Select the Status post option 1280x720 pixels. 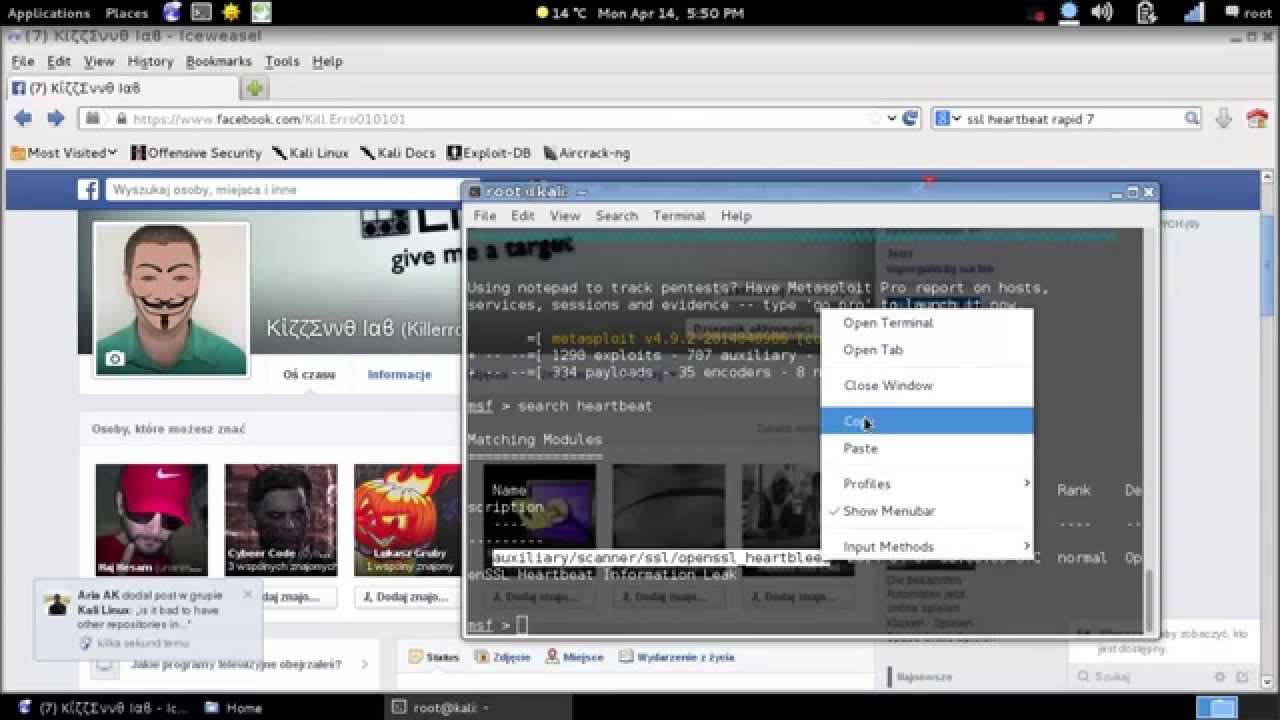pos(436,657)
